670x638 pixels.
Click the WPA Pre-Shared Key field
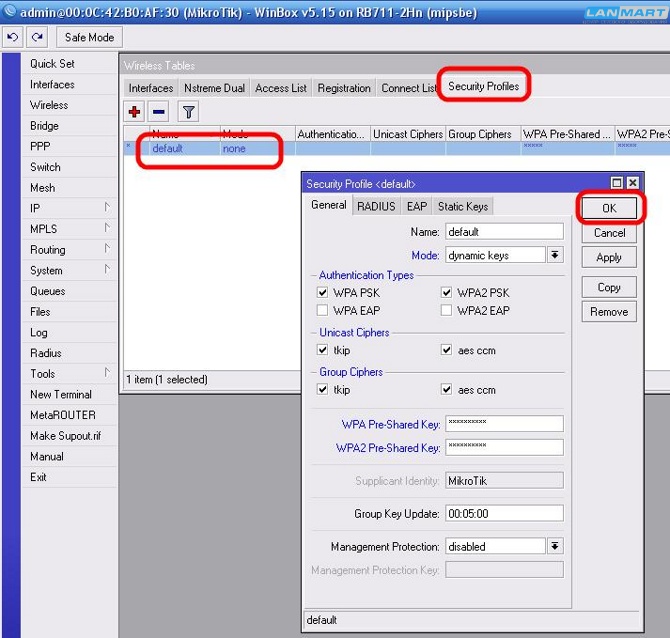(x=504, y=423)
